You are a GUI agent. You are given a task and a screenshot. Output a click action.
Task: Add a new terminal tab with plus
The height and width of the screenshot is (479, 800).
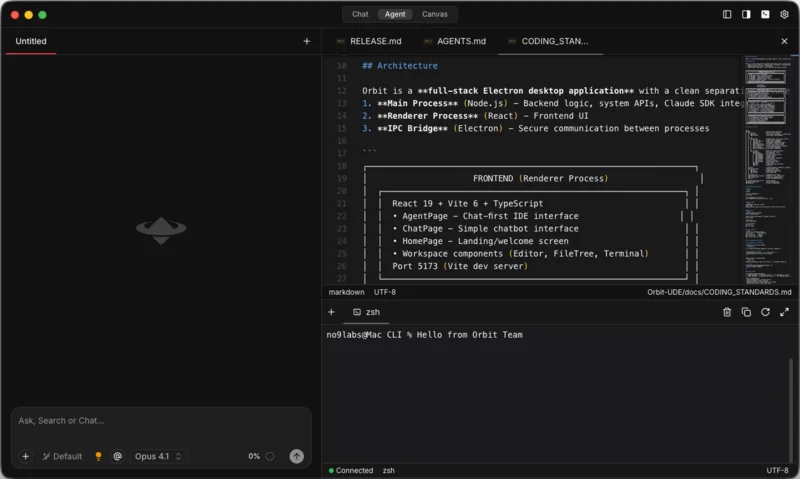click(331, 312)
